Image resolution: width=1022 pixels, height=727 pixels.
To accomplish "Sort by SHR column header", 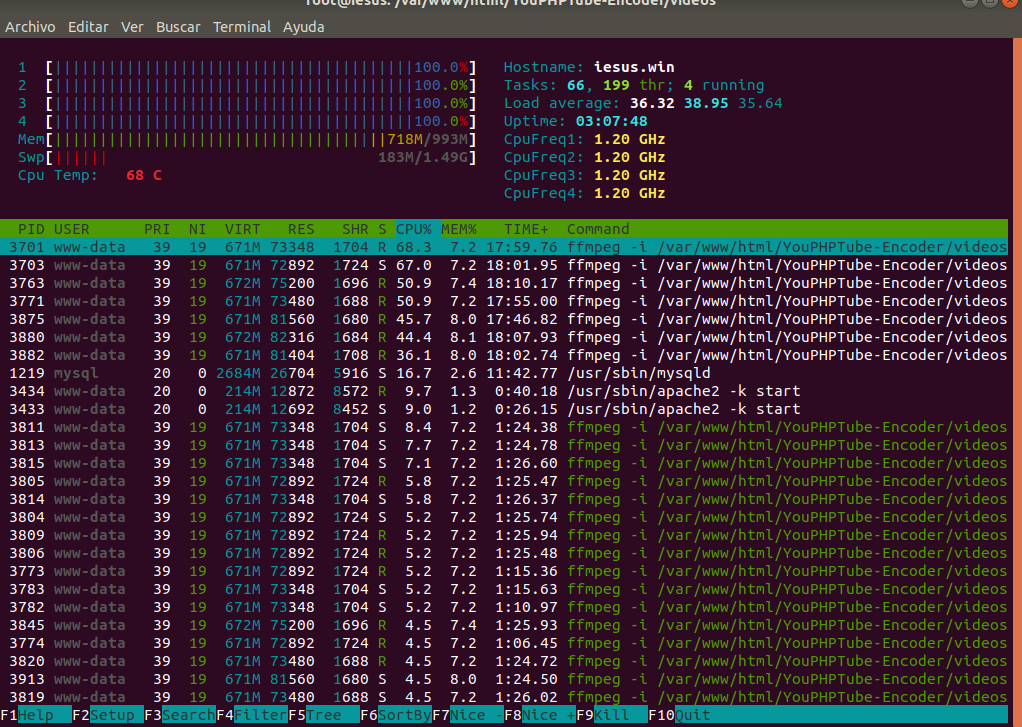I will tap(355, 229).
